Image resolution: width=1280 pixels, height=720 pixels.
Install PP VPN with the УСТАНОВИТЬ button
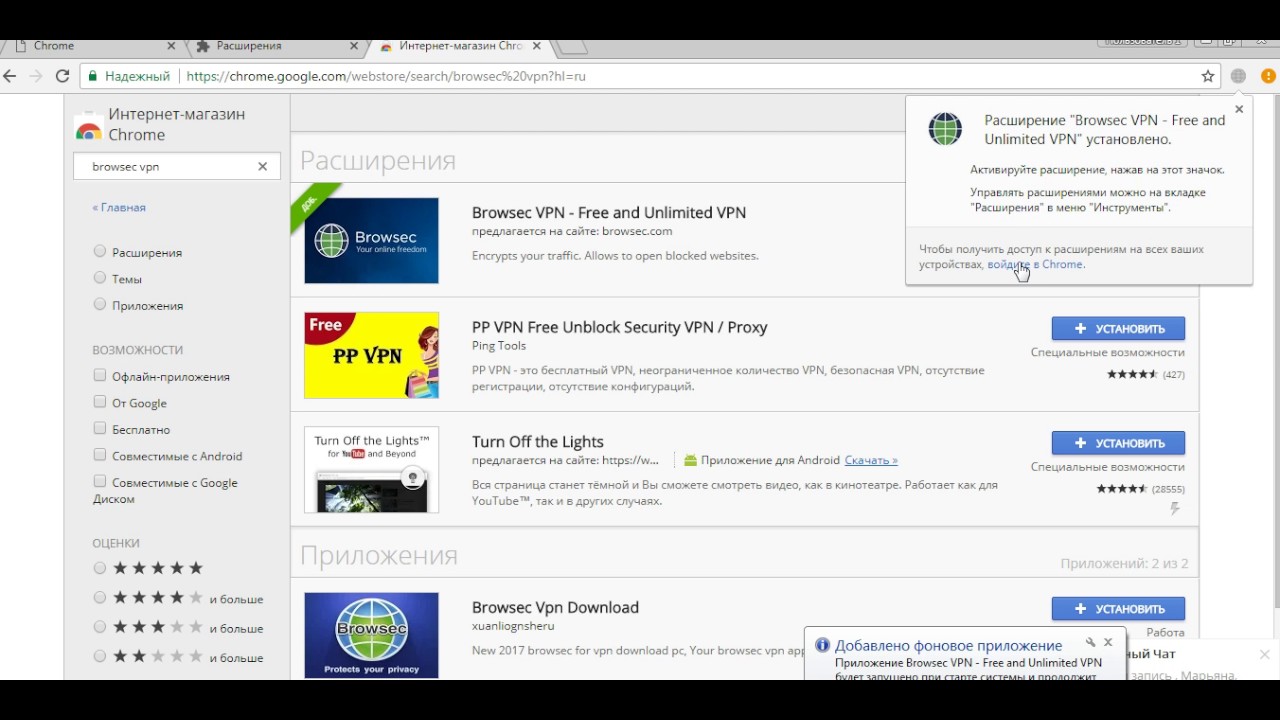[1118, 328]
